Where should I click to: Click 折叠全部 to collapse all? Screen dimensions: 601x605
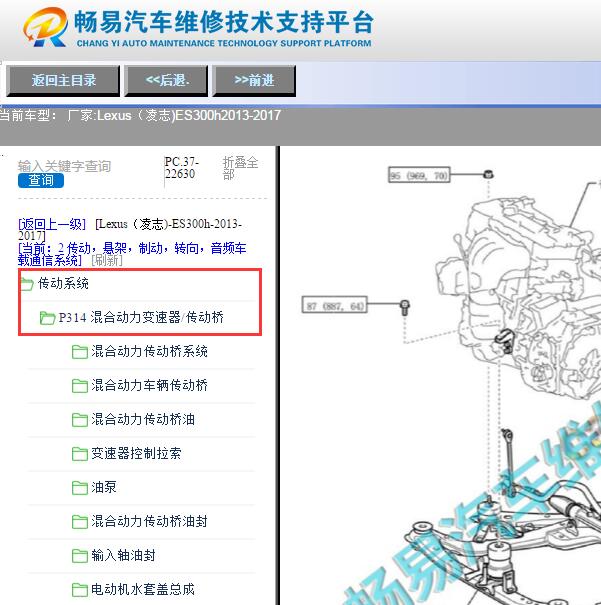coord(240,168)
